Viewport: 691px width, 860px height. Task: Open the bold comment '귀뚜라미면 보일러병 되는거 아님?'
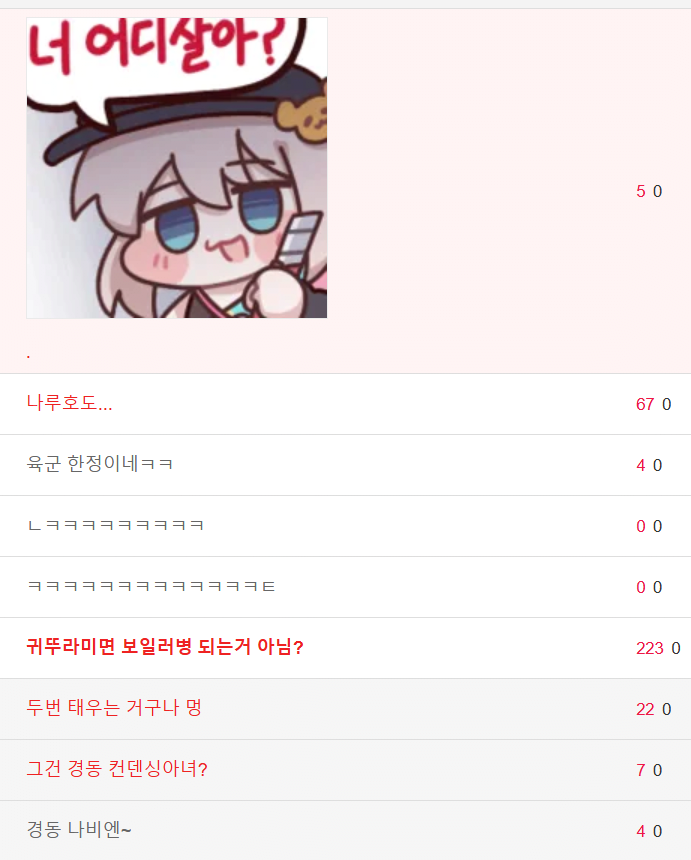coord(165,647)
